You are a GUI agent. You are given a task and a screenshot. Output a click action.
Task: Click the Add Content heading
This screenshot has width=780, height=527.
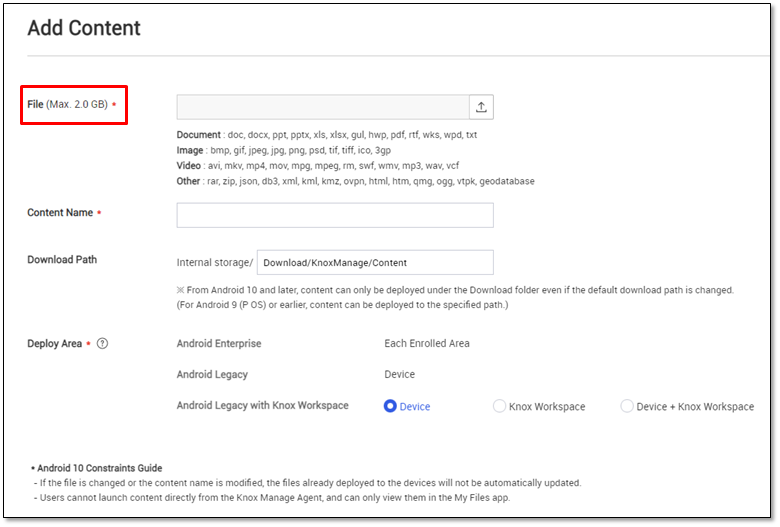coord(84,28)
